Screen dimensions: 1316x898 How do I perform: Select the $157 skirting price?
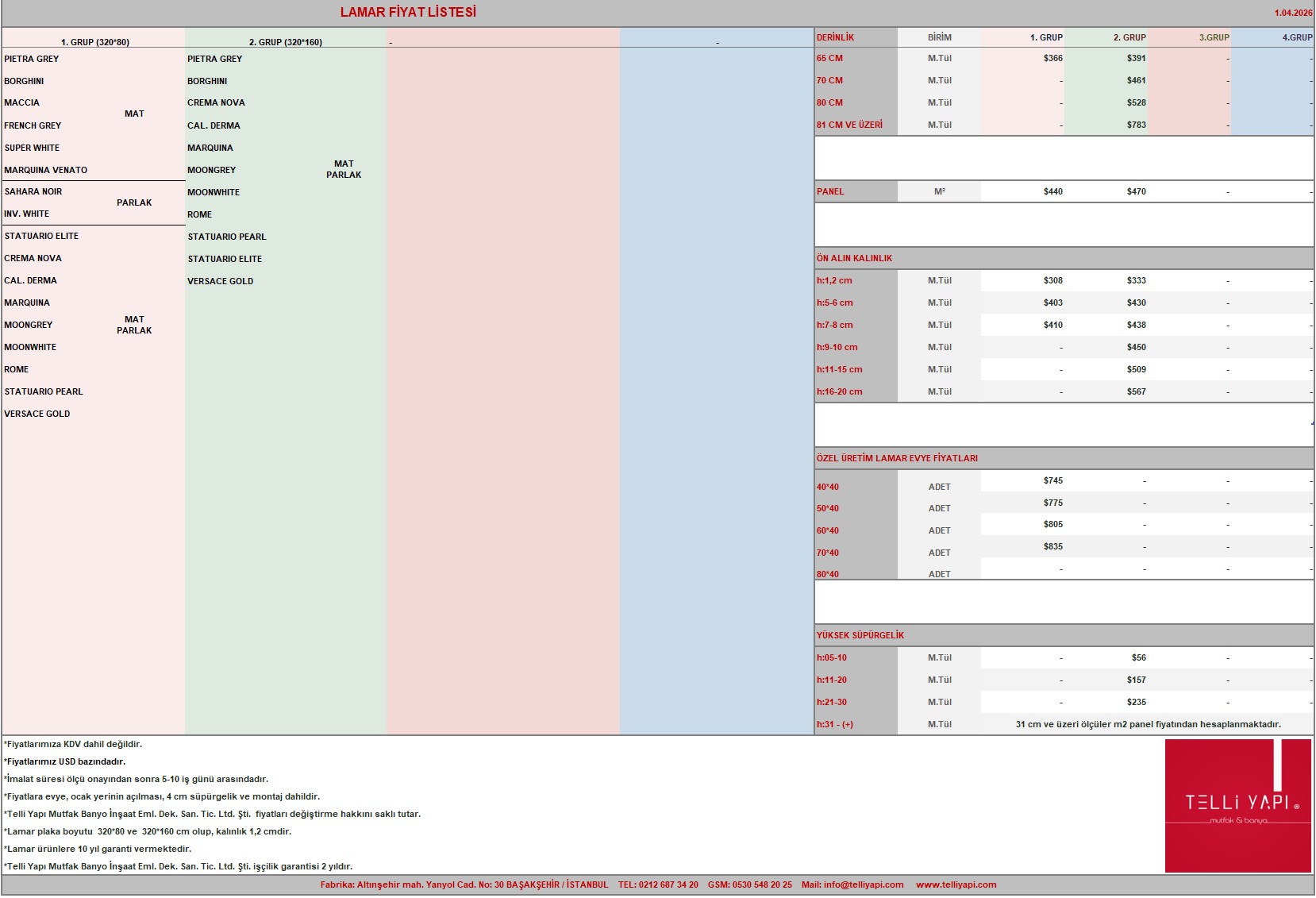[1137, 680]
